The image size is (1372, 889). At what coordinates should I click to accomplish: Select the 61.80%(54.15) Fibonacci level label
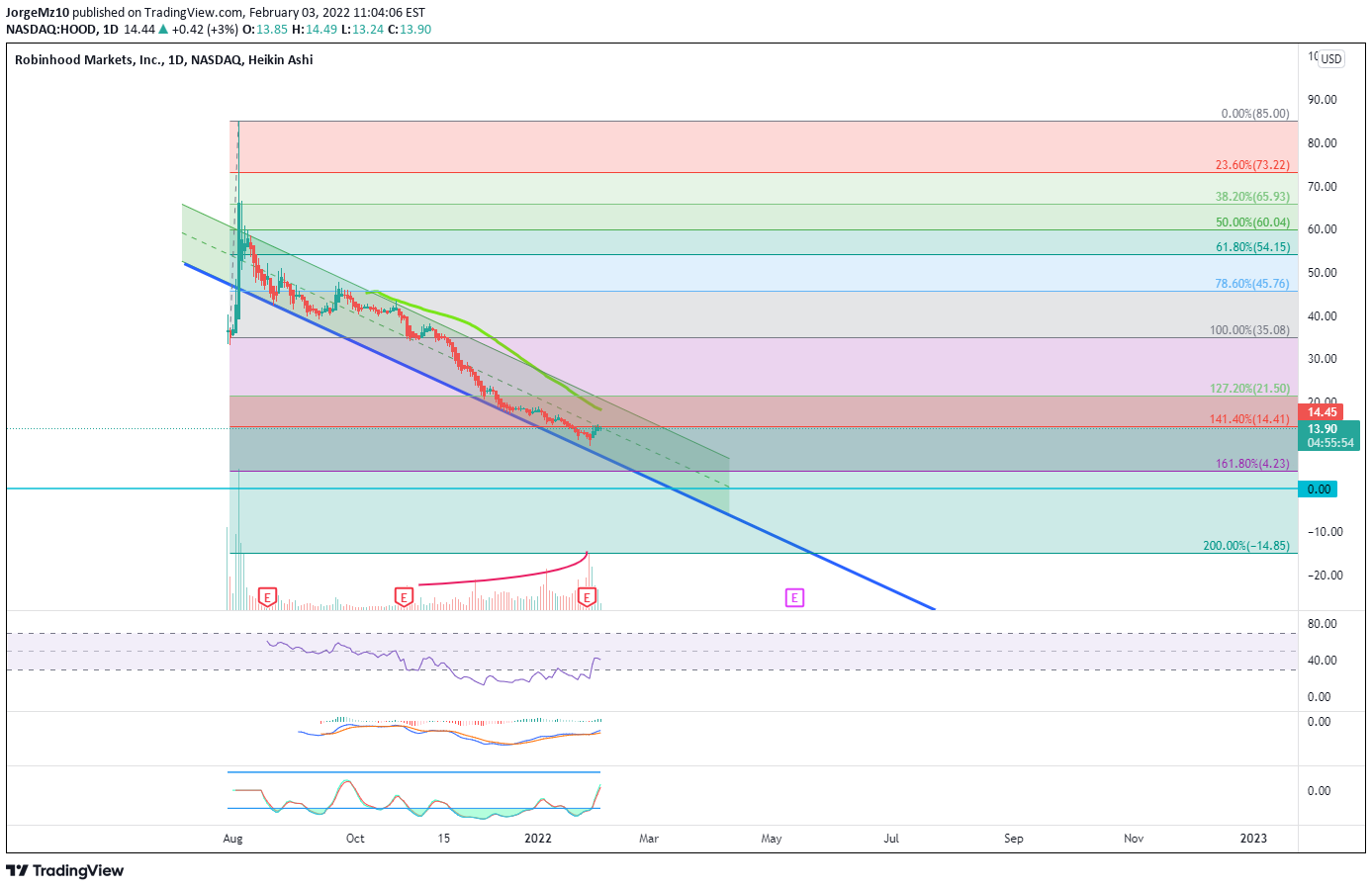pos(1251,247)
